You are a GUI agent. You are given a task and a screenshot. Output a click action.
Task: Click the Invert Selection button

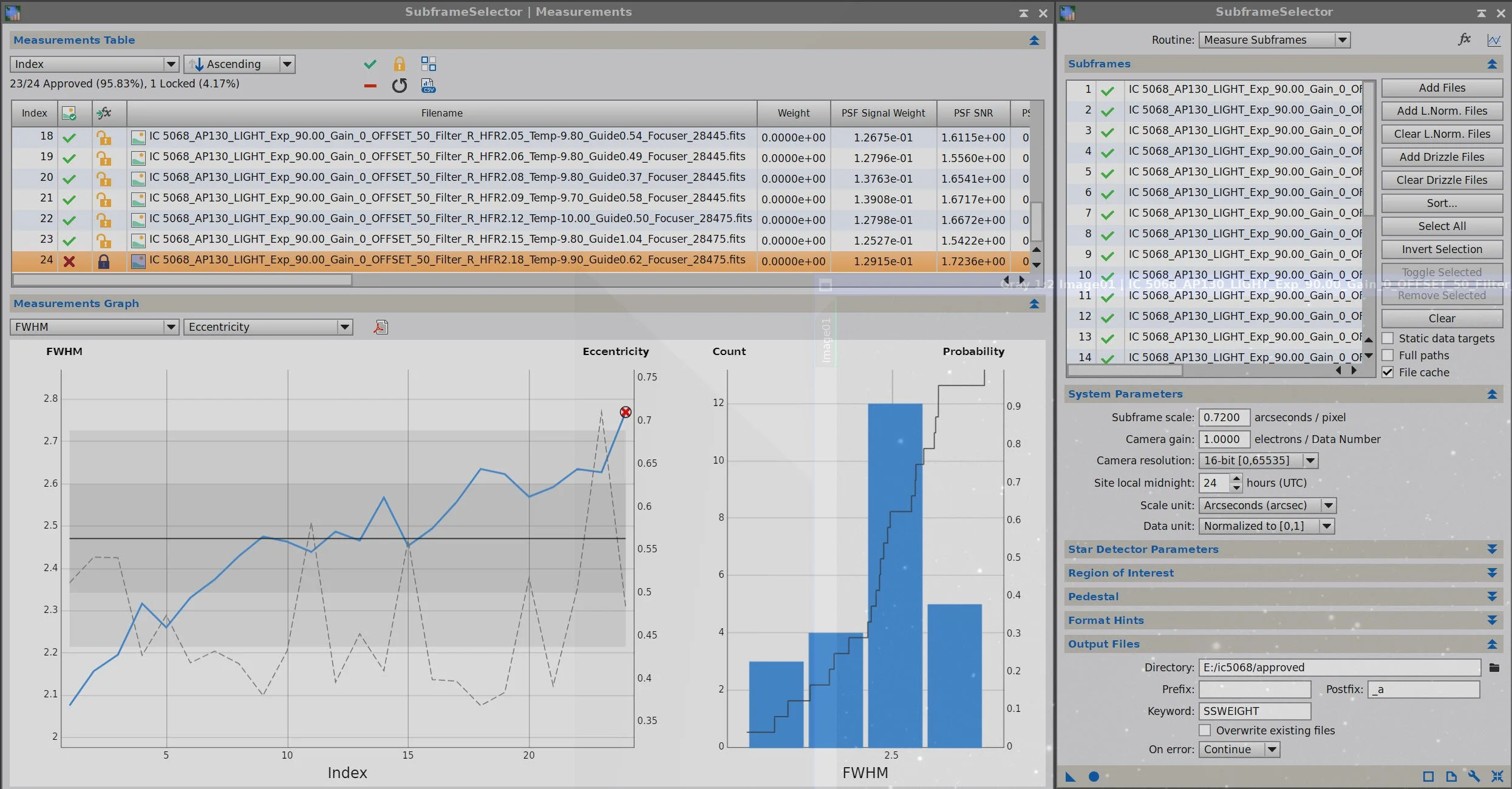coord(1442,249)
